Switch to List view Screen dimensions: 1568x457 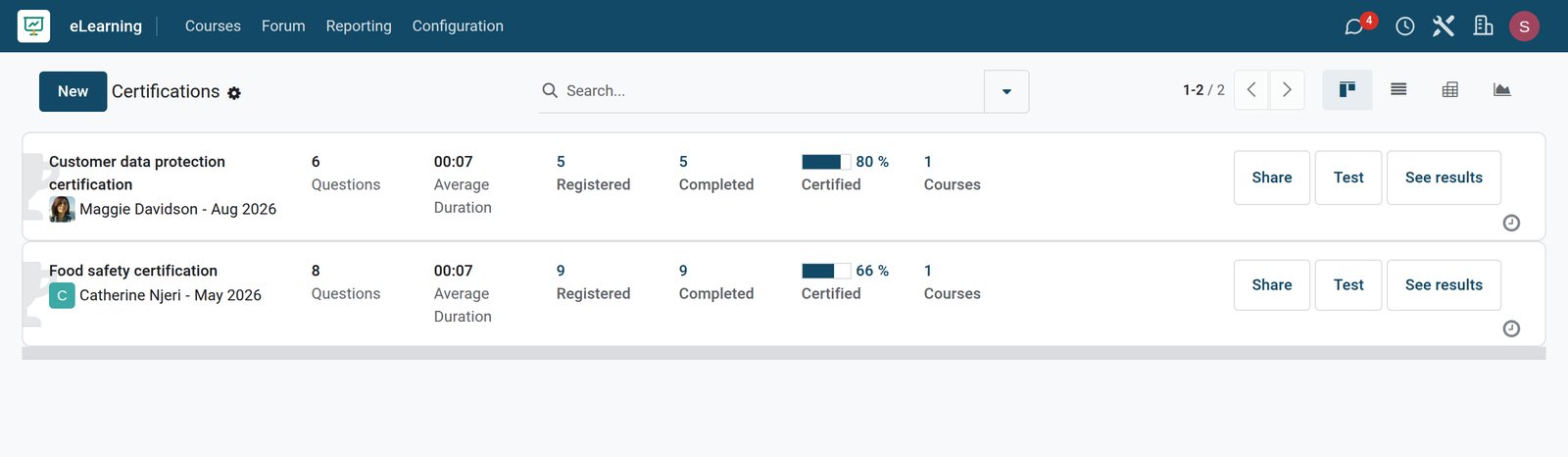tap(1398, 89)
